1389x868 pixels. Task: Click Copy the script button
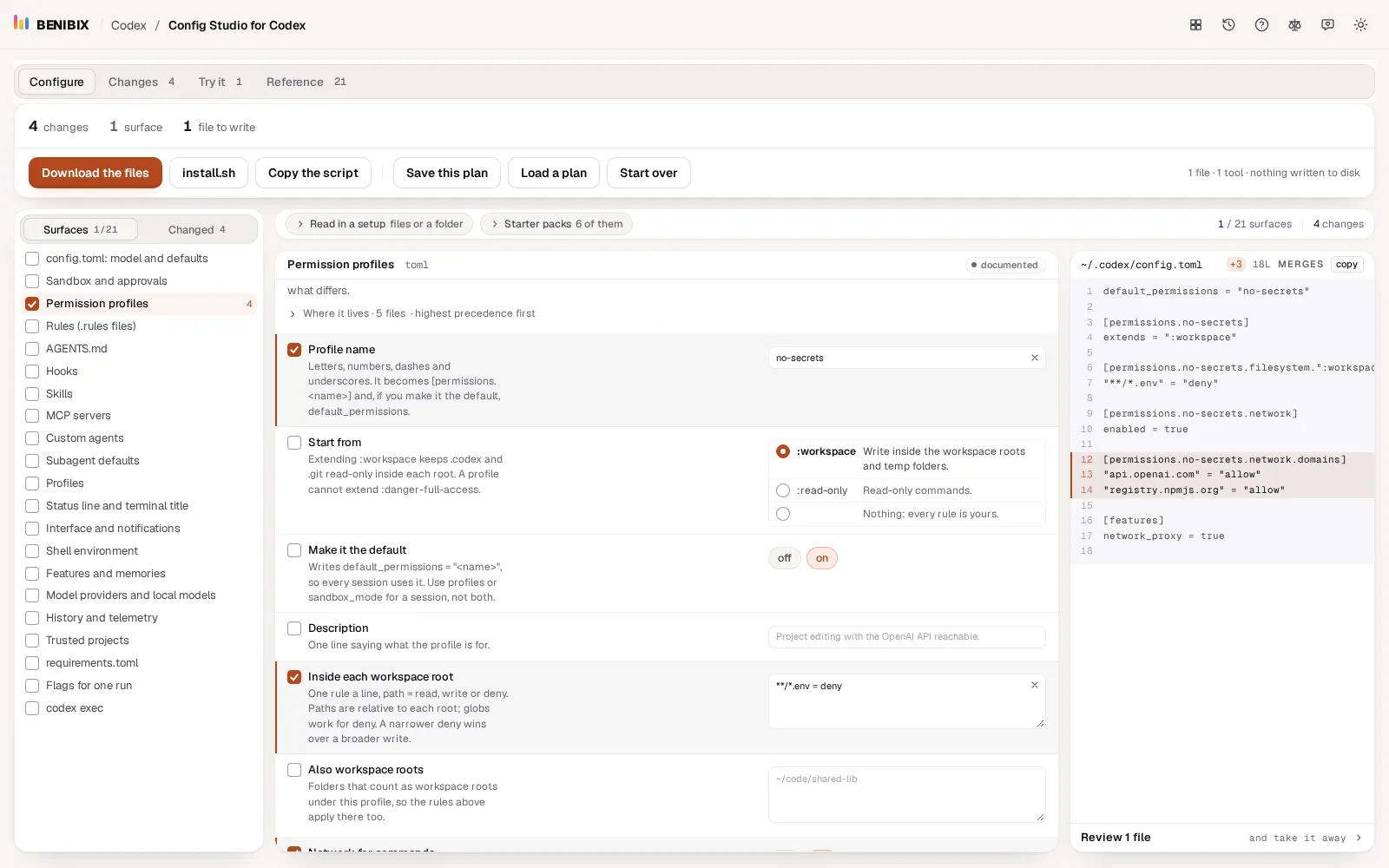tap(313, 173)
